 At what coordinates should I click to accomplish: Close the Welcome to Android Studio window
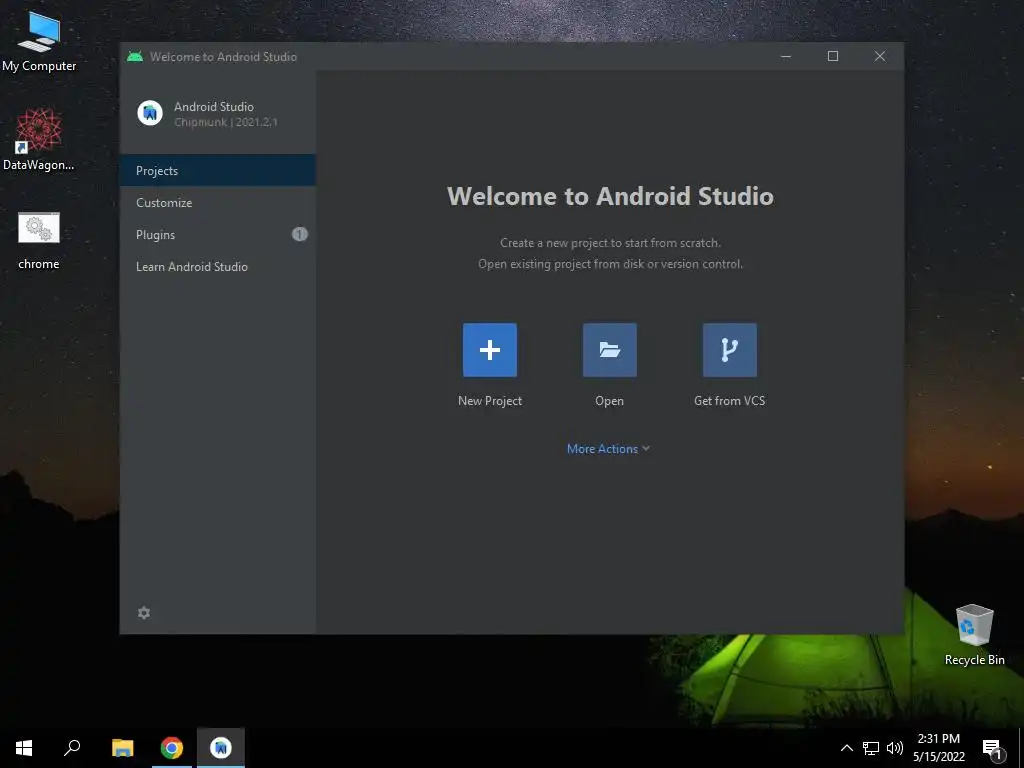[880, 56]
